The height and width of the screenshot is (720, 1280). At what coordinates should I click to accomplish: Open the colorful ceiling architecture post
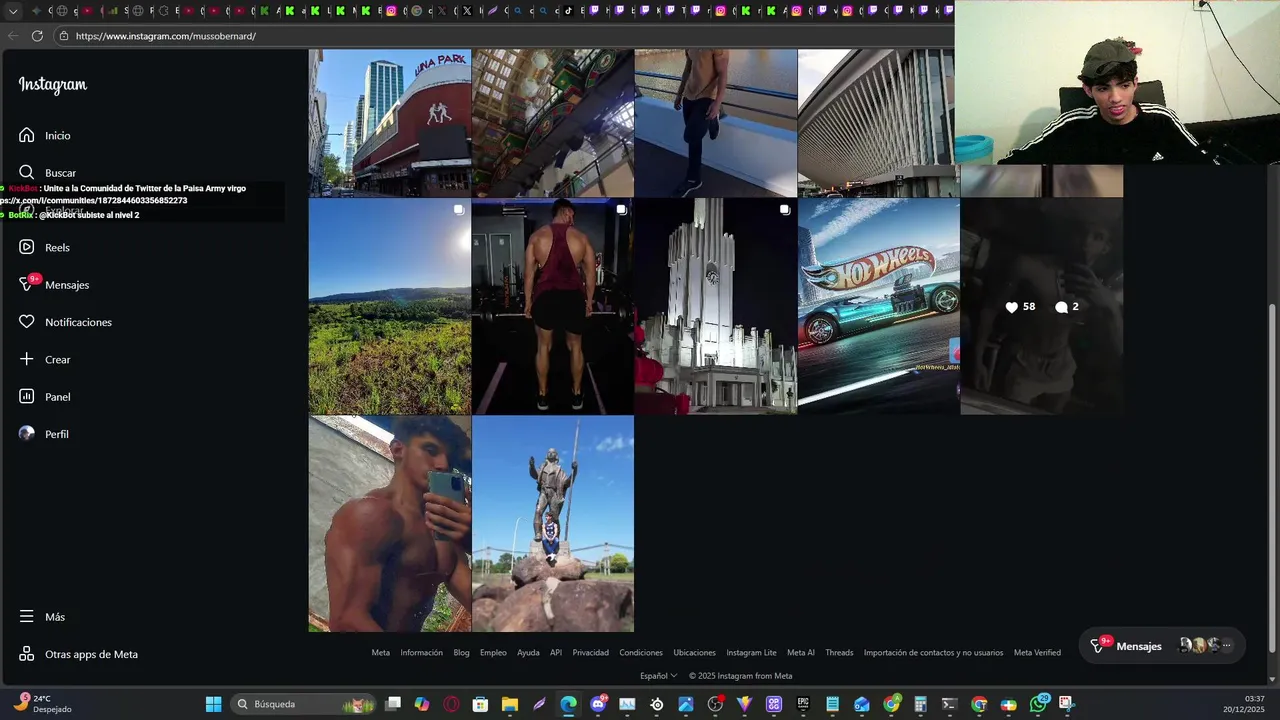553,123
